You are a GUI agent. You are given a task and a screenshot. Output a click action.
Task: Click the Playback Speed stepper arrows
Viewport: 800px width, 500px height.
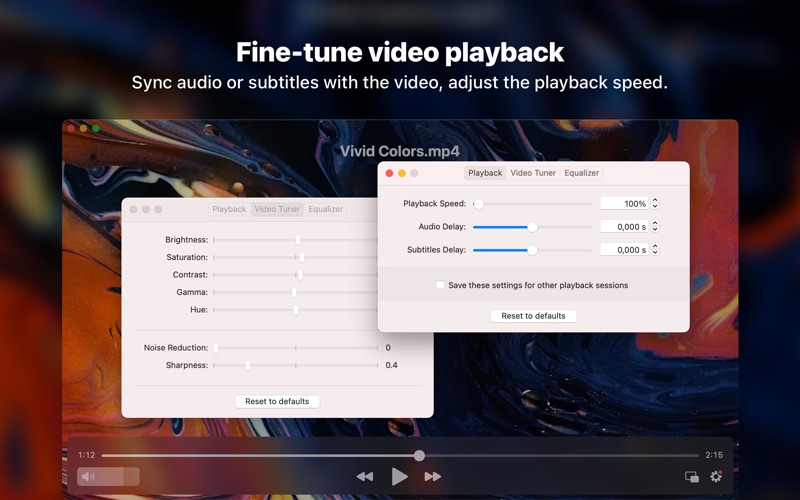tap(655, 204)
